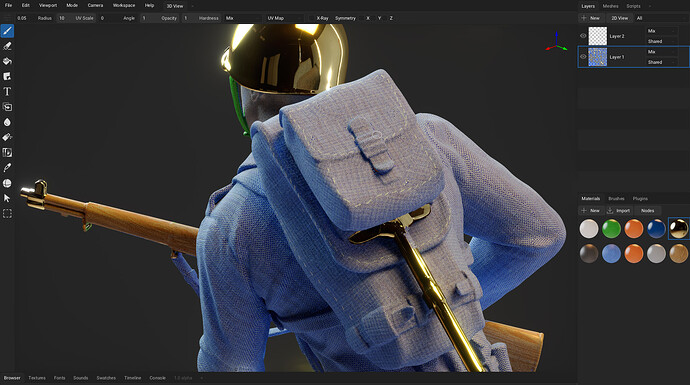Select the Gizmo arrow tool
Screen dimensions: 690x385
7,198
